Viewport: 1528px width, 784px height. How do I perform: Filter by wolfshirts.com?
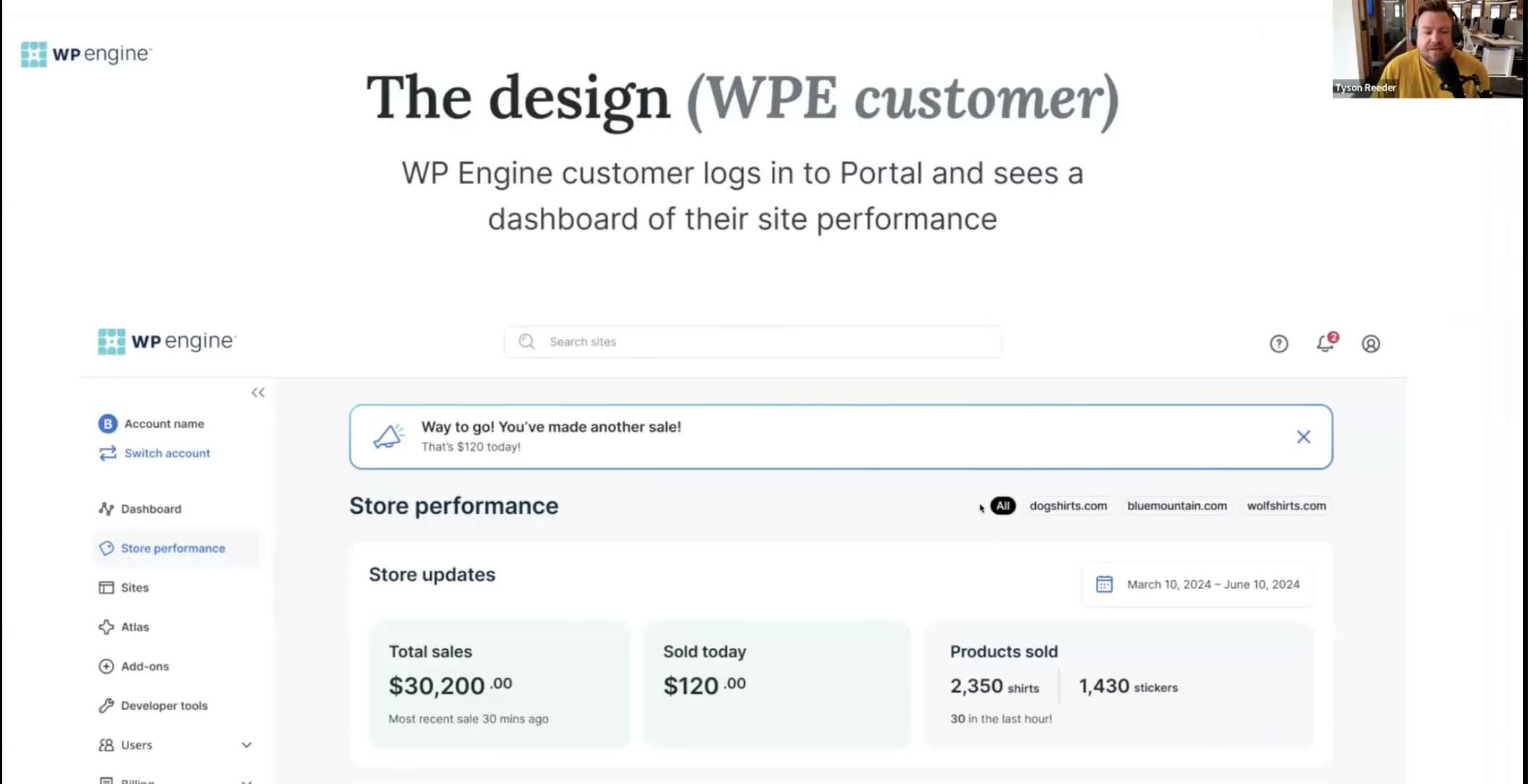(x=1286, y=506)
